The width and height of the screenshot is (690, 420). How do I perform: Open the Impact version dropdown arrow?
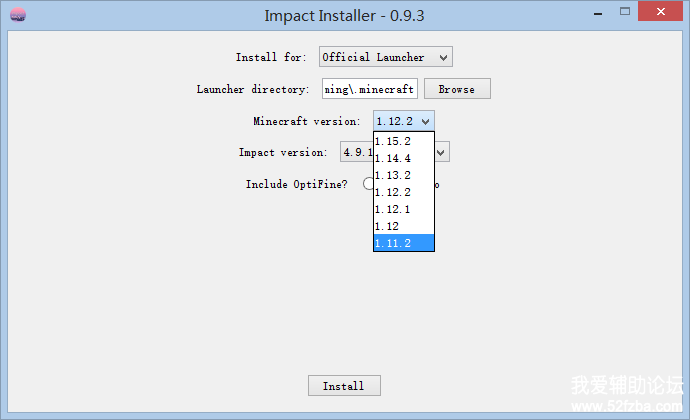441,152
